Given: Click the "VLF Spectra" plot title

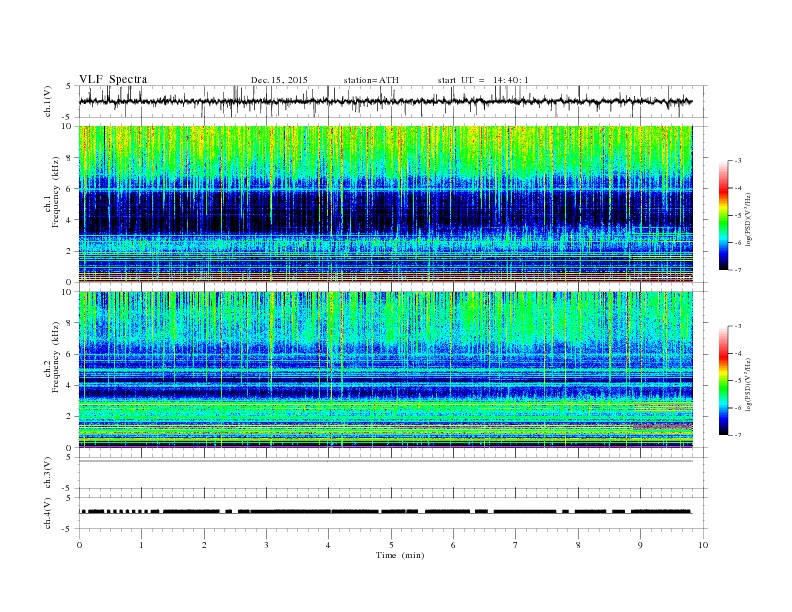Looking at the screenshot, I should [113, 79].
